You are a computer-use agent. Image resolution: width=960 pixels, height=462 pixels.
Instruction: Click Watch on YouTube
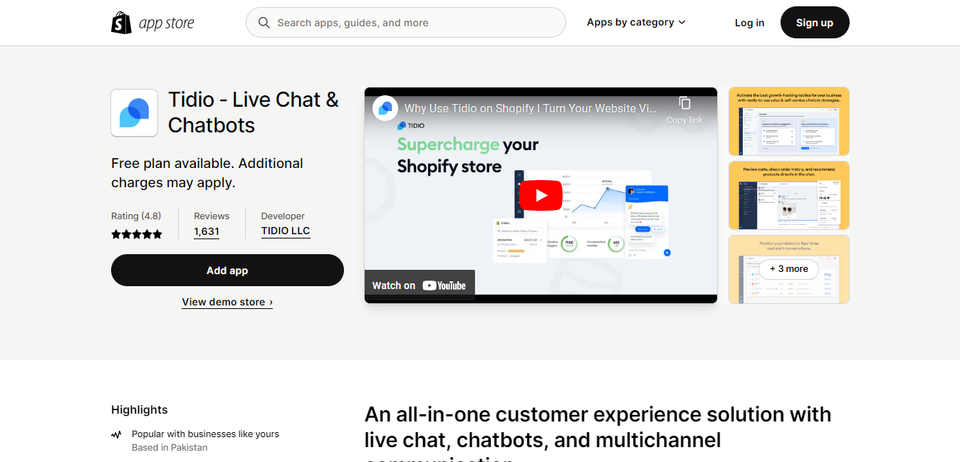[419, 285]
